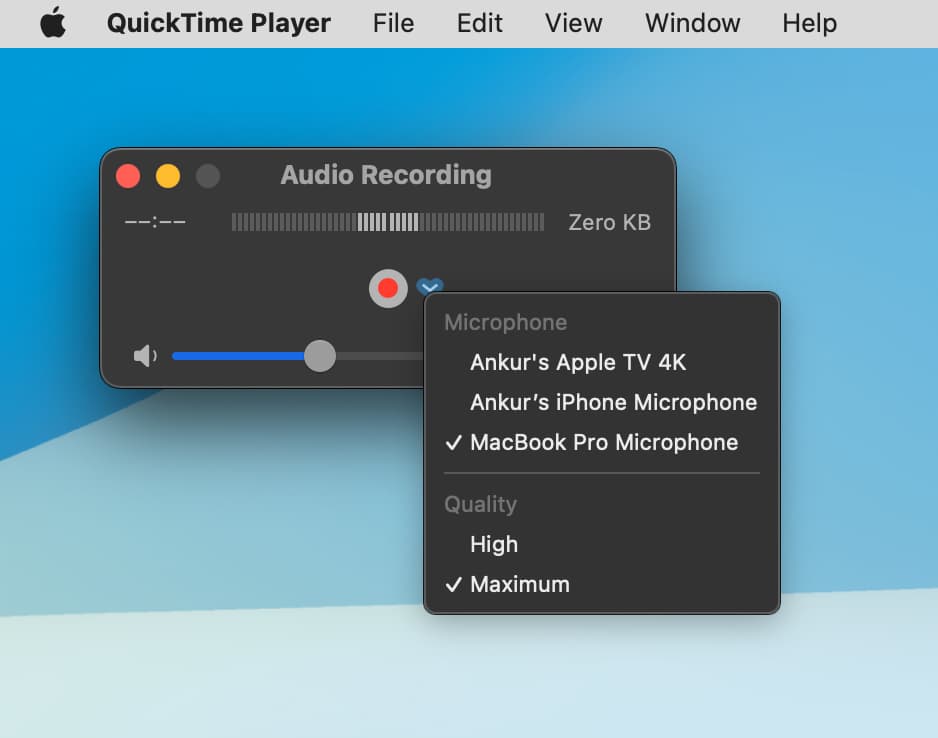Collapse the recording options chevron dropdown

[x=430, y=286]
